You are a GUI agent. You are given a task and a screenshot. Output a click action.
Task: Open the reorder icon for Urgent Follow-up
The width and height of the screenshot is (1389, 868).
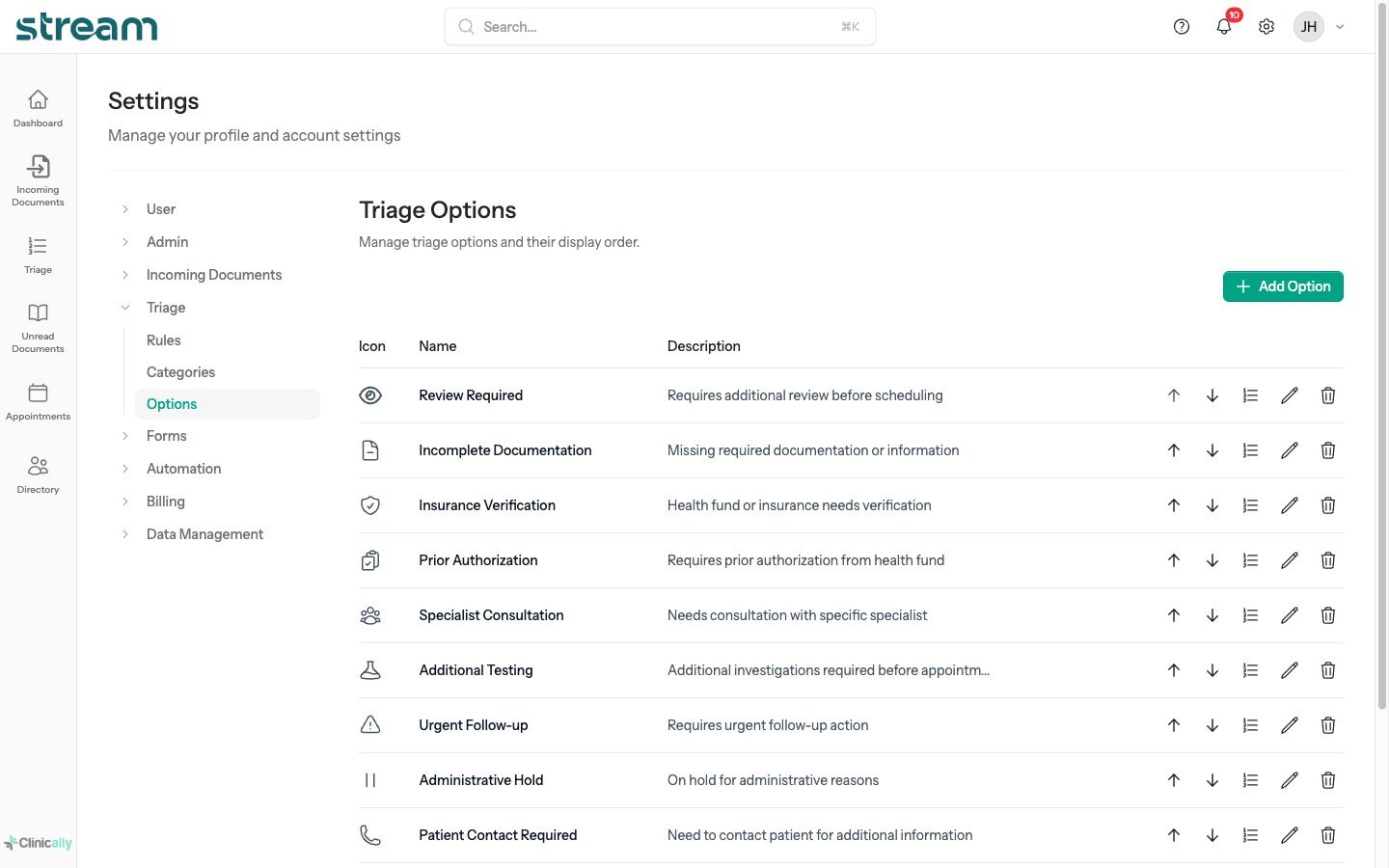[1251, 724]
